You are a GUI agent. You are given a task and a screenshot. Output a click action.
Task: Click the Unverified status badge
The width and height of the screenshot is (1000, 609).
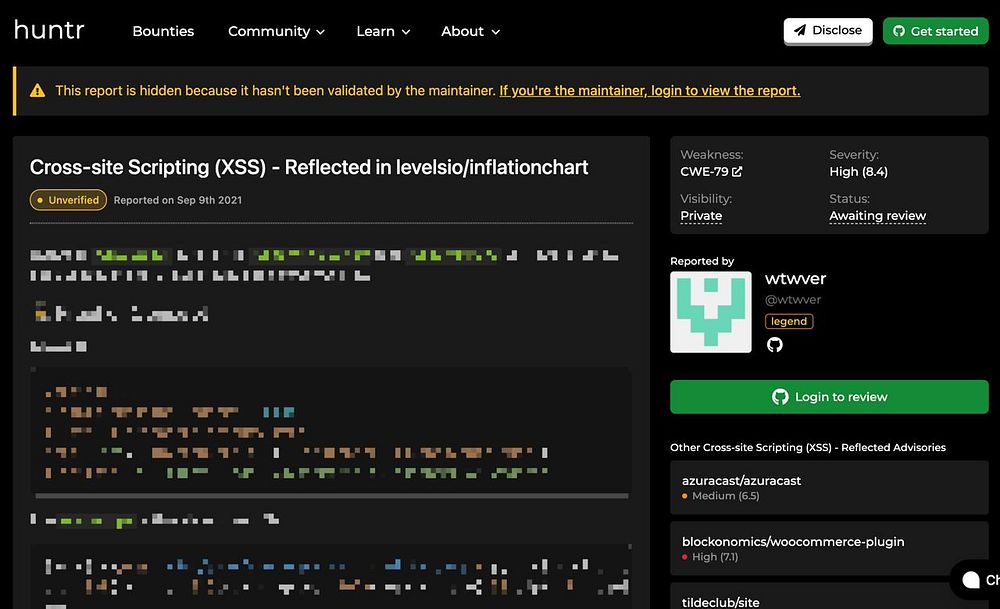tap(68, 200)
